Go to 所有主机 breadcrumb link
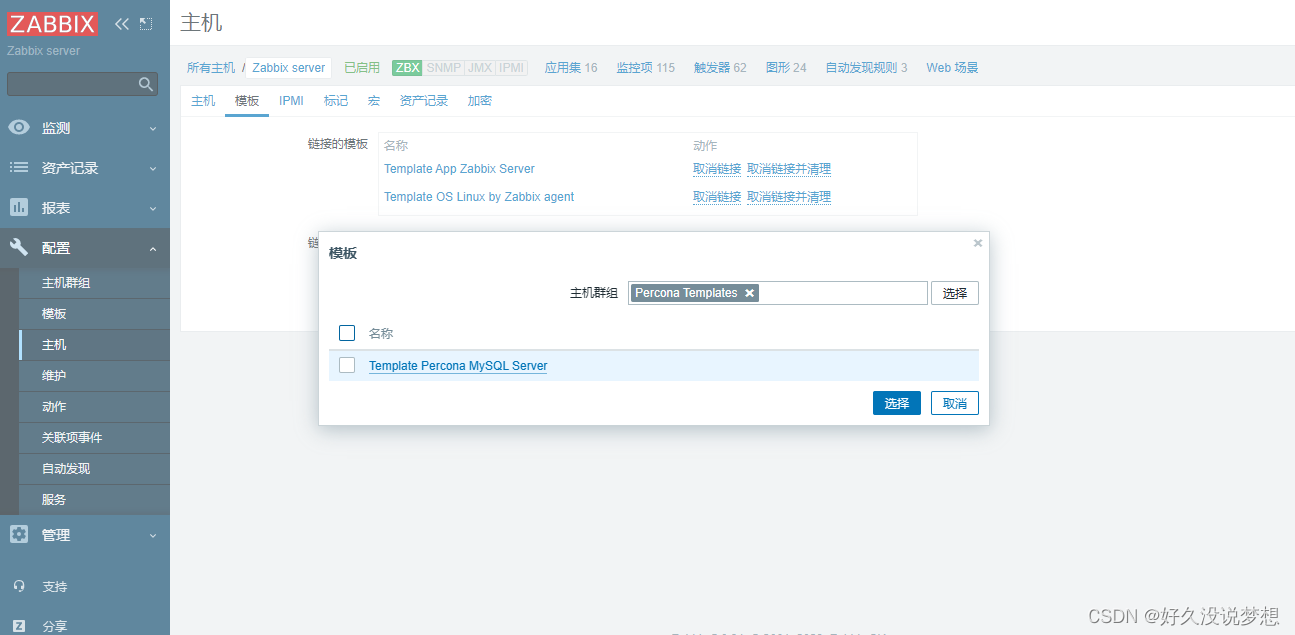Viewport: 1295px width, 635px height. pyautogui.click(x=211, y=68)
